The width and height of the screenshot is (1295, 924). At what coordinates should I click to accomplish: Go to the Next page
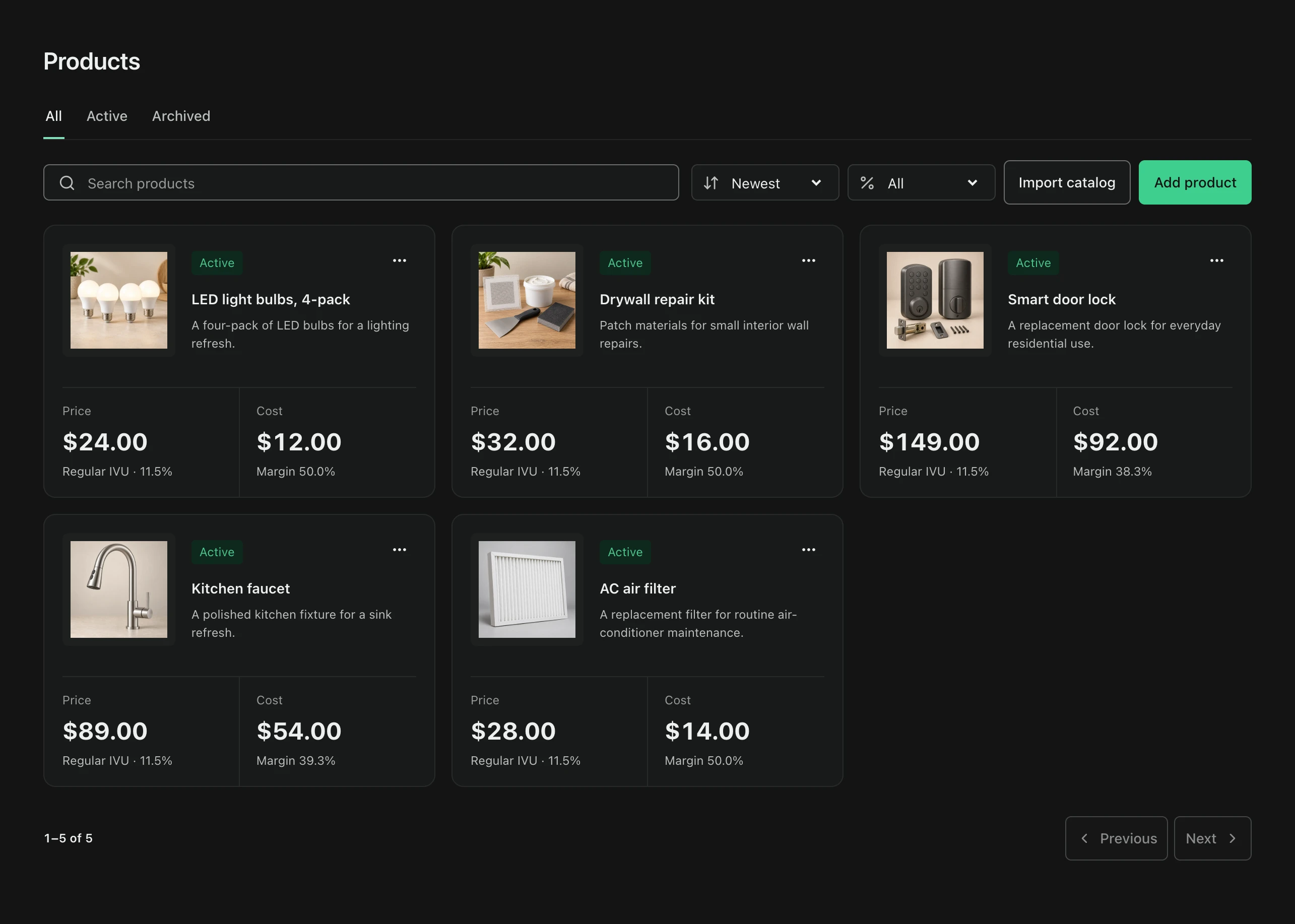[x=1212, y=838]
